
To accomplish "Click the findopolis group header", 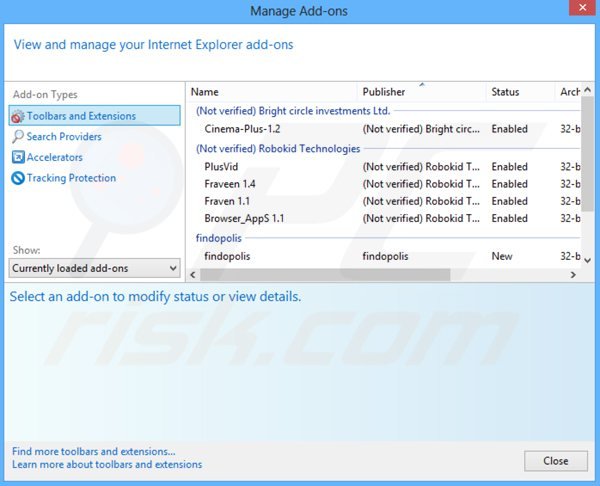I will [218, 238].
